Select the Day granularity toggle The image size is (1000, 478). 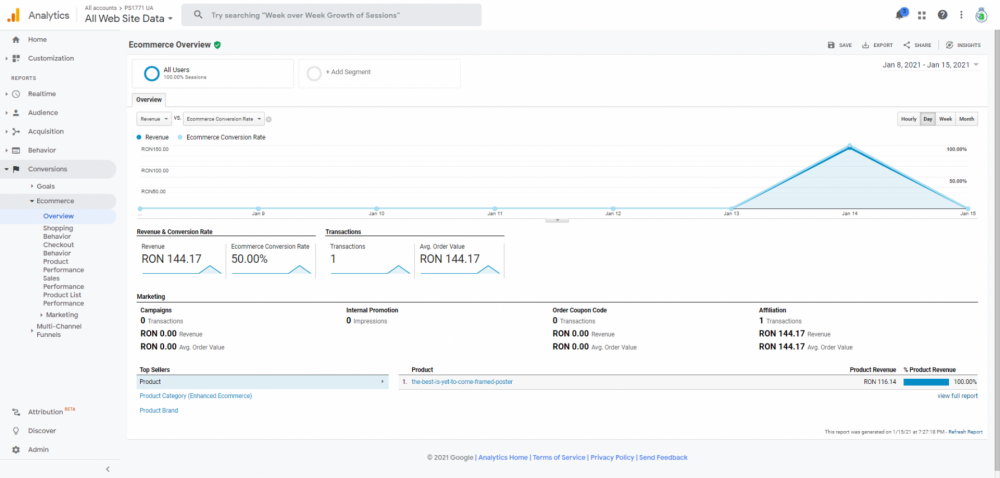(x=928, y=119)
